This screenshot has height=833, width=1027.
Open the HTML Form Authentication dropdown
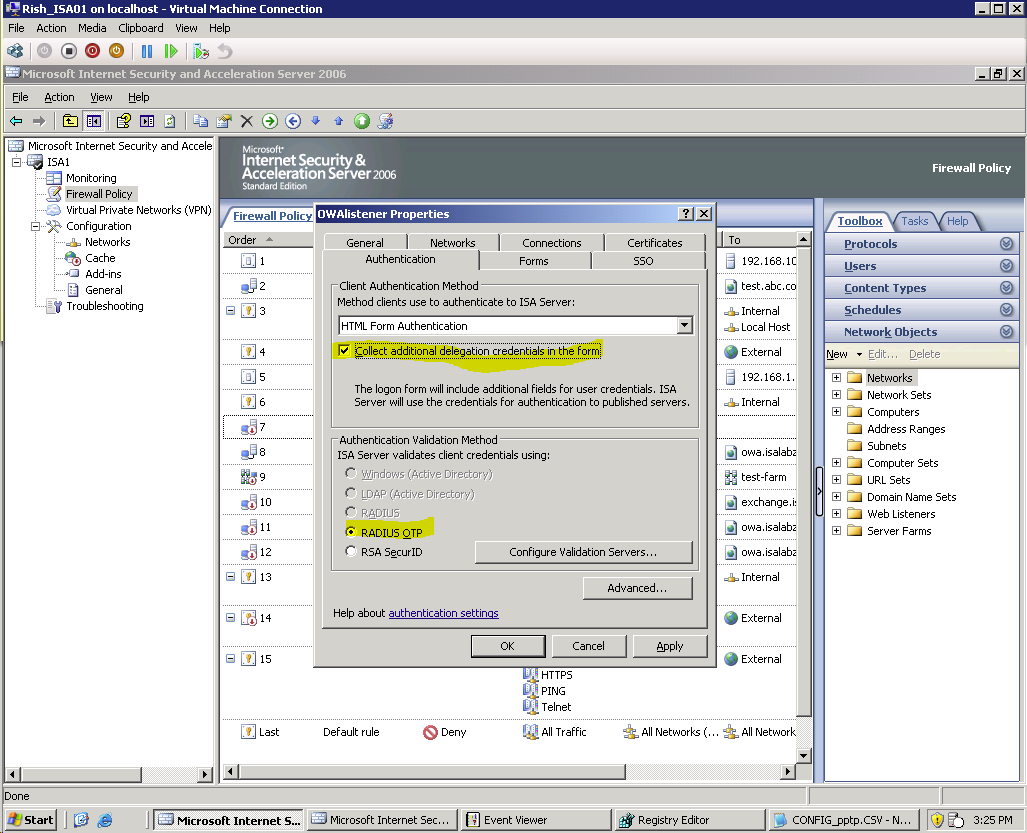point(684,325)
